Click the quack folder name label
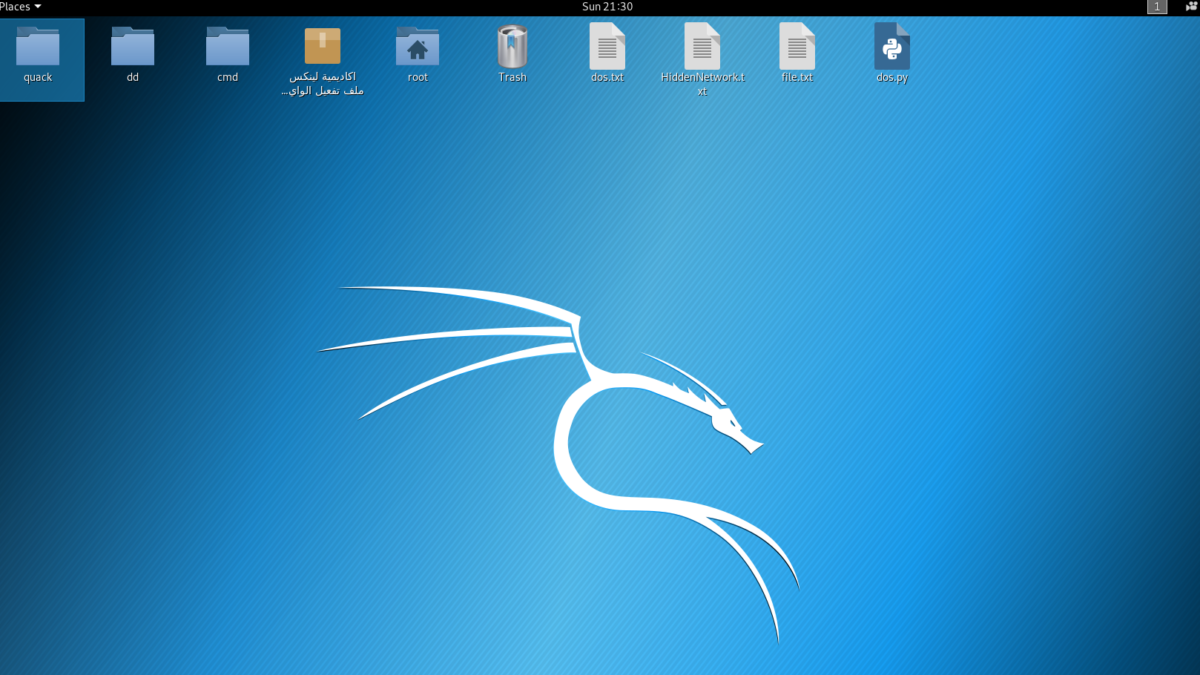The image size is (1200, 675). pos(38,78)
